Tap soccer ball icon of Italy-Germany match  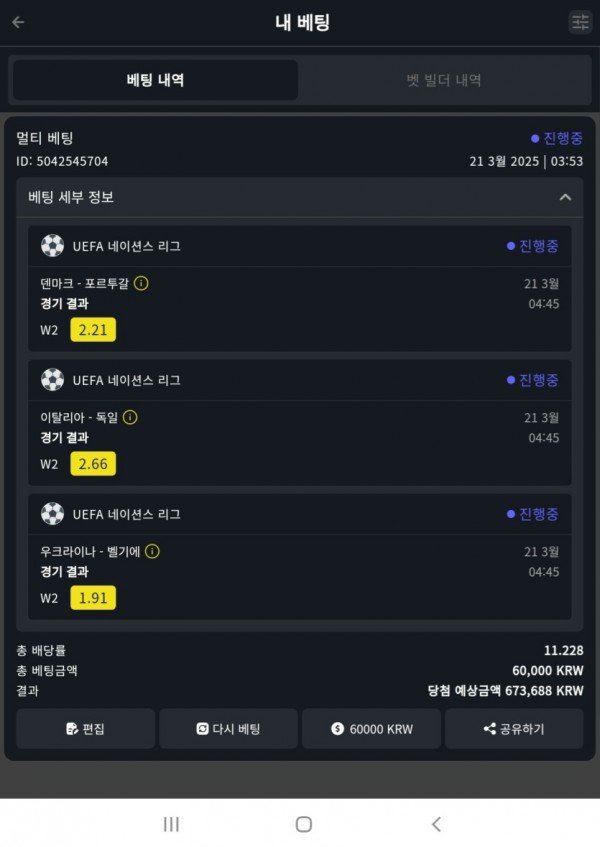point(52,380)
